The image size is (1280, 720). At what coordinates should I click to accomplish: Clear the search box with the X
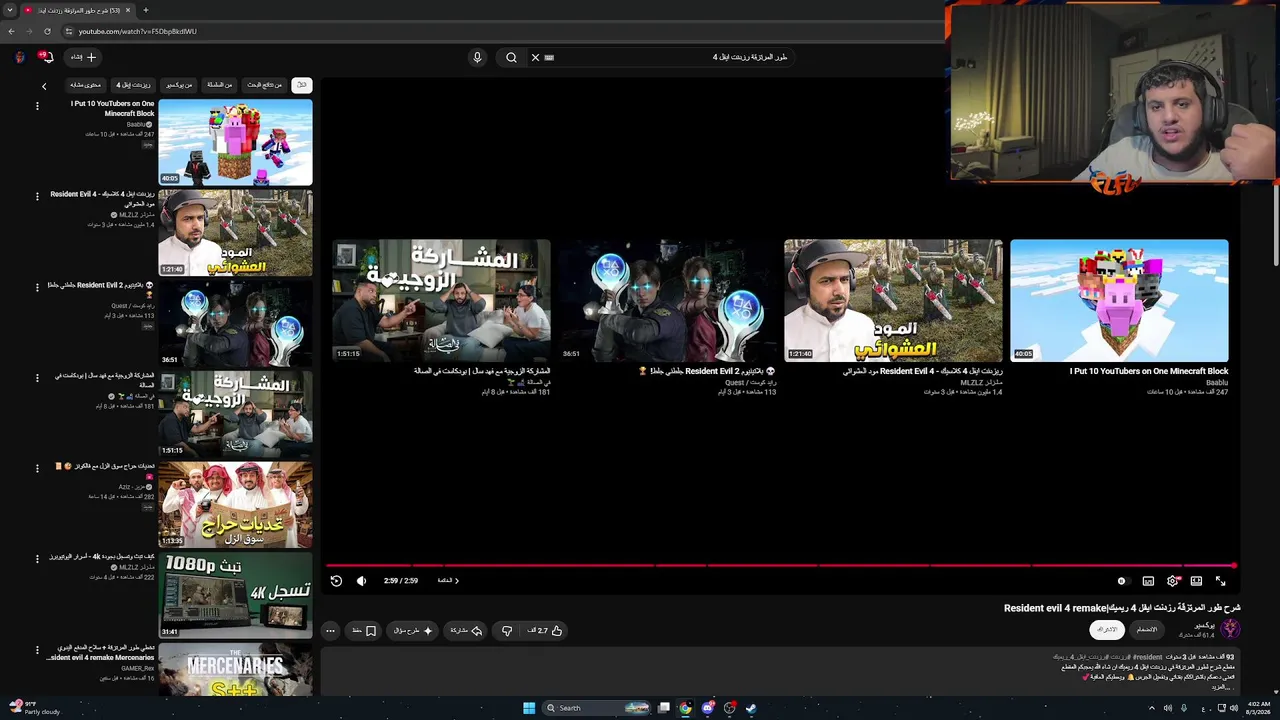pos(535,57)
